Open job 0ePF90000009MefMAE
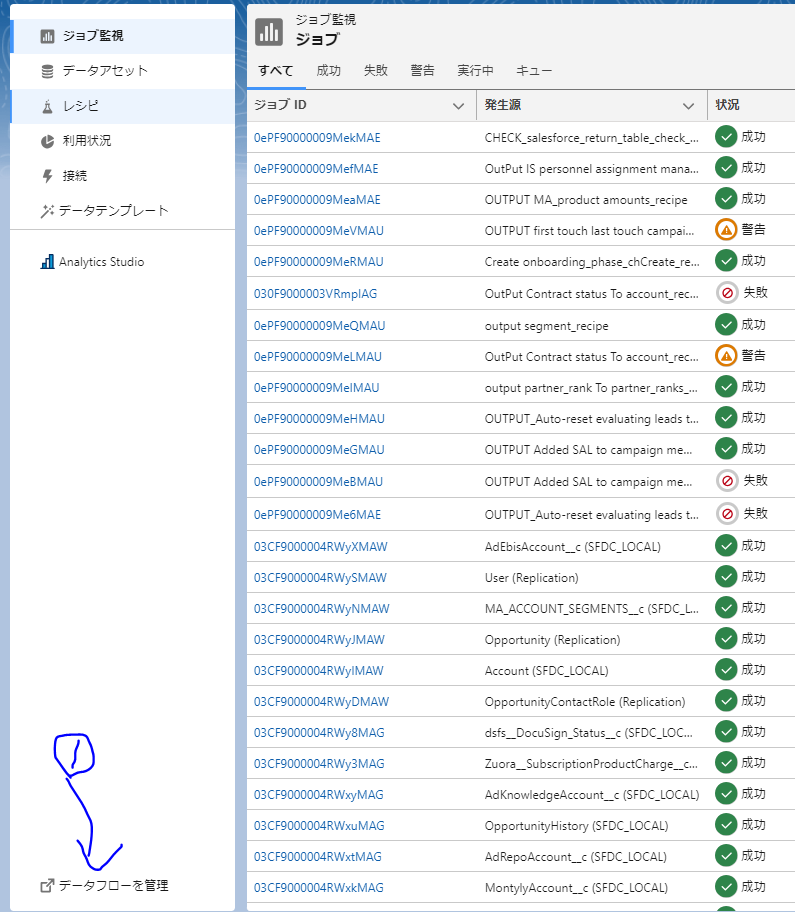This screenshot has height=912, width=795. click(316, 169)
